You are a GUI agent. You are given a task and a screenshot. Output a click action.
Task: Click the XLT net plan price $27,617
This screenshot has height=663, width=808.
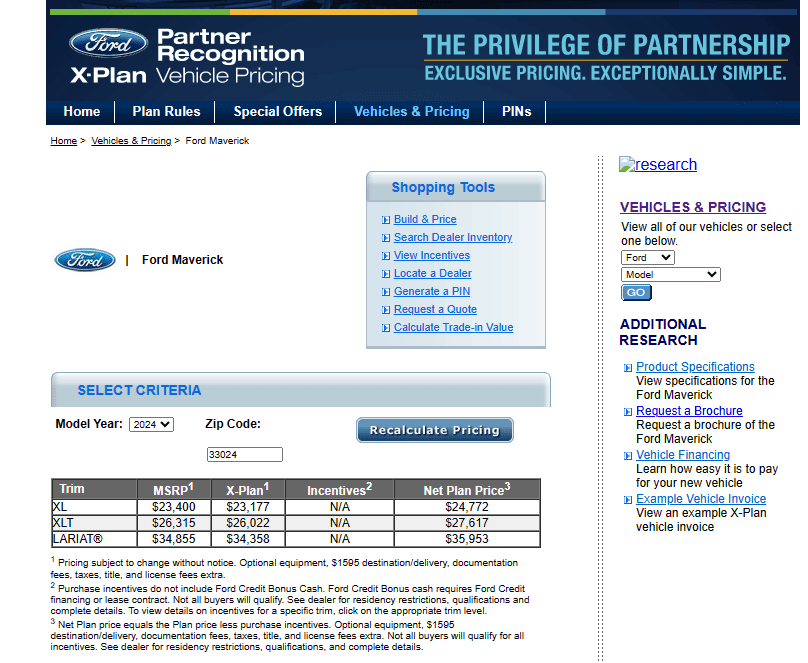pos(467,523)
